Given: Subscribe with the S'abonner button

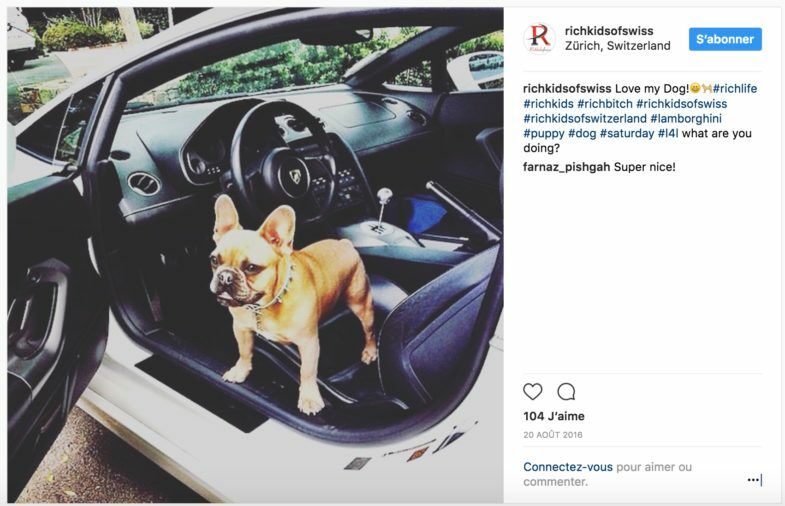Looking at the screenshot, I should click(725, 39).
